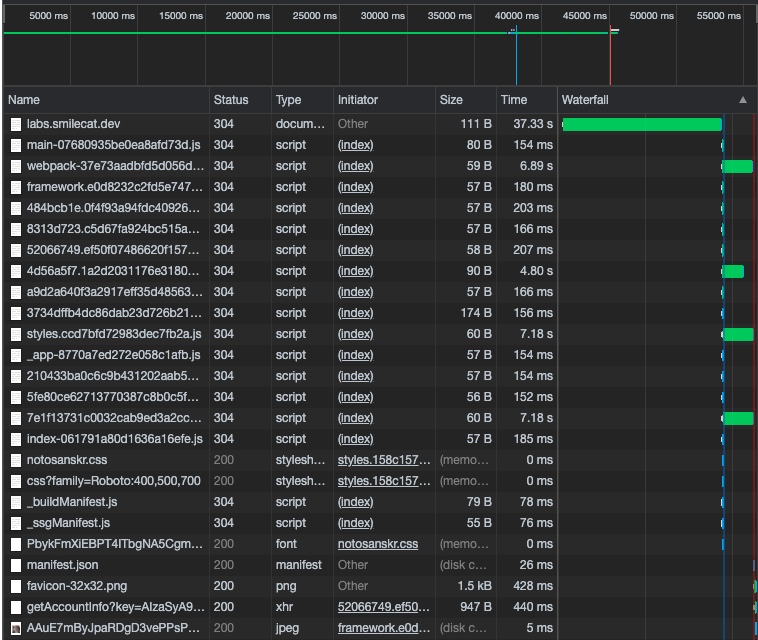This screenshot has height=640, width=758.
Task: Open the (index) initiator link for webpack script
Action: coord(355,166)
